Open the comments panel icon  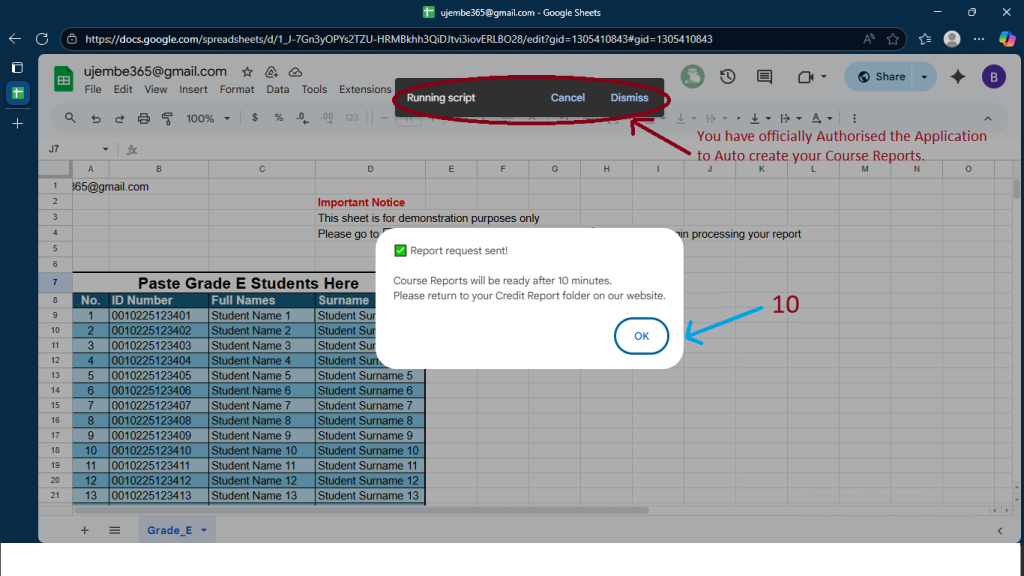point(765,77)
